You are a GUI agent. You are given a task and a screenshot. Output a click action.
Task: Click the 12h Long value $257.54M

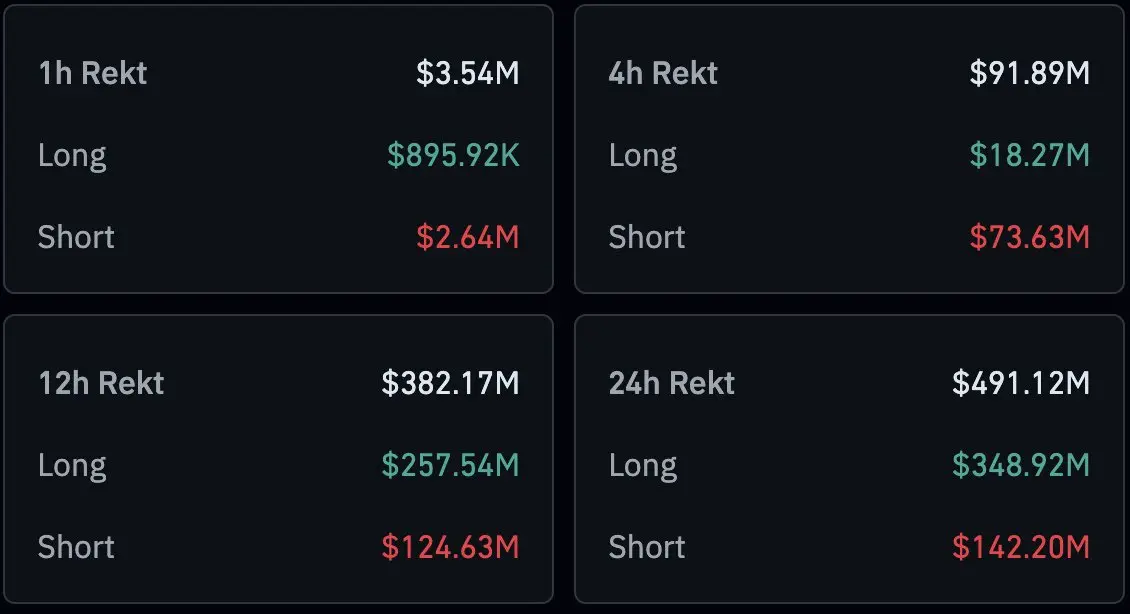(450, 466)
